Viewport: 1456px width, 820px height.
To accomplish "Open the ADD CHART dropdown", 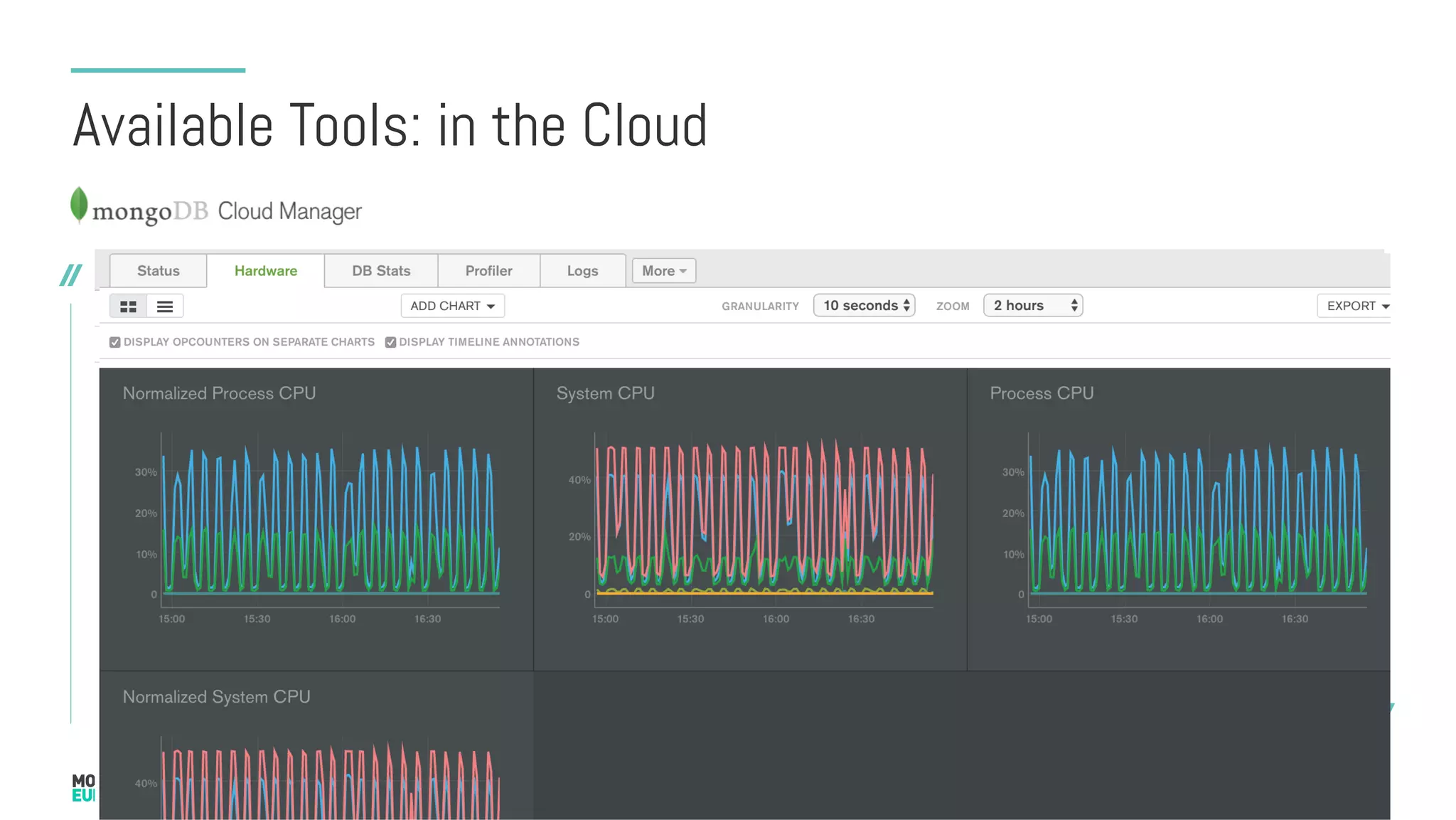I will (x=453, y=306).
